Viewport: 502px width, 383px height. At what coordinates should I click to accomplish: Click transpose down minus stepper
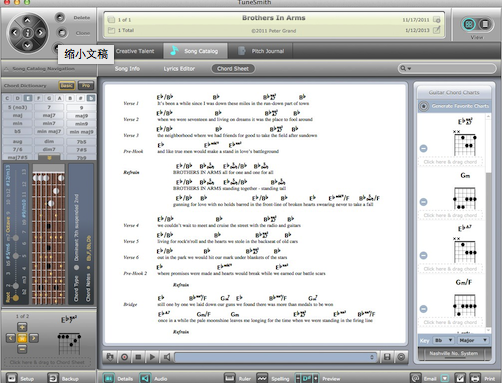(x=298, y=378)
